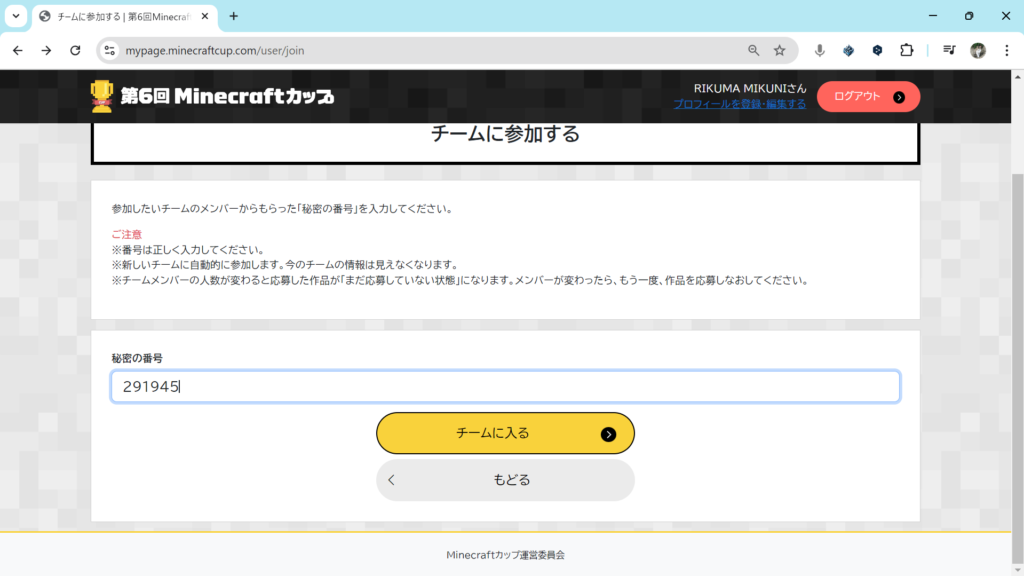Open a new tab with plus button
This screenshot has width=1024, height=576.
234,16
